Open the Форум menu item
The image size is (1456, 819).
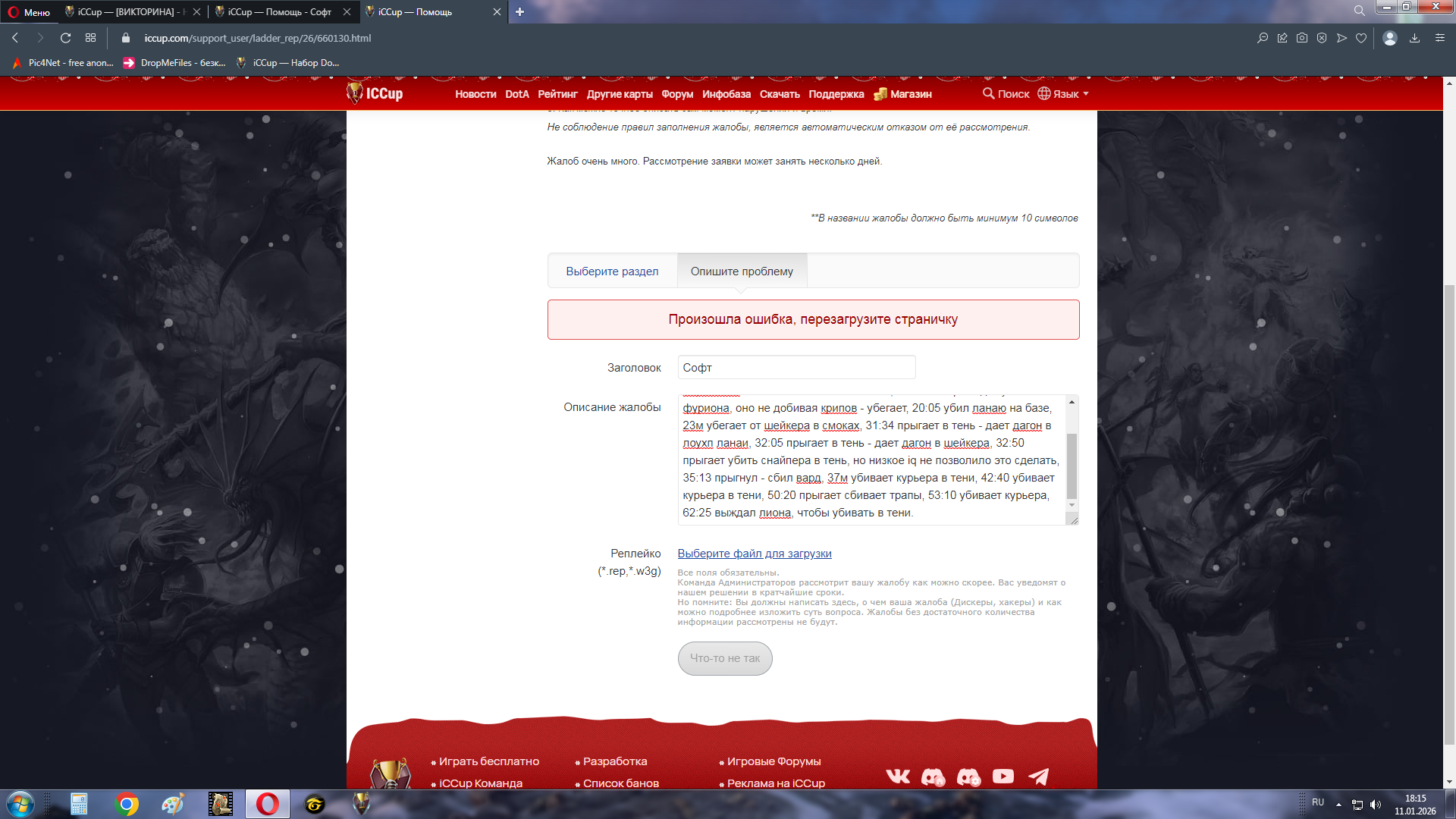tap(676, 94)
